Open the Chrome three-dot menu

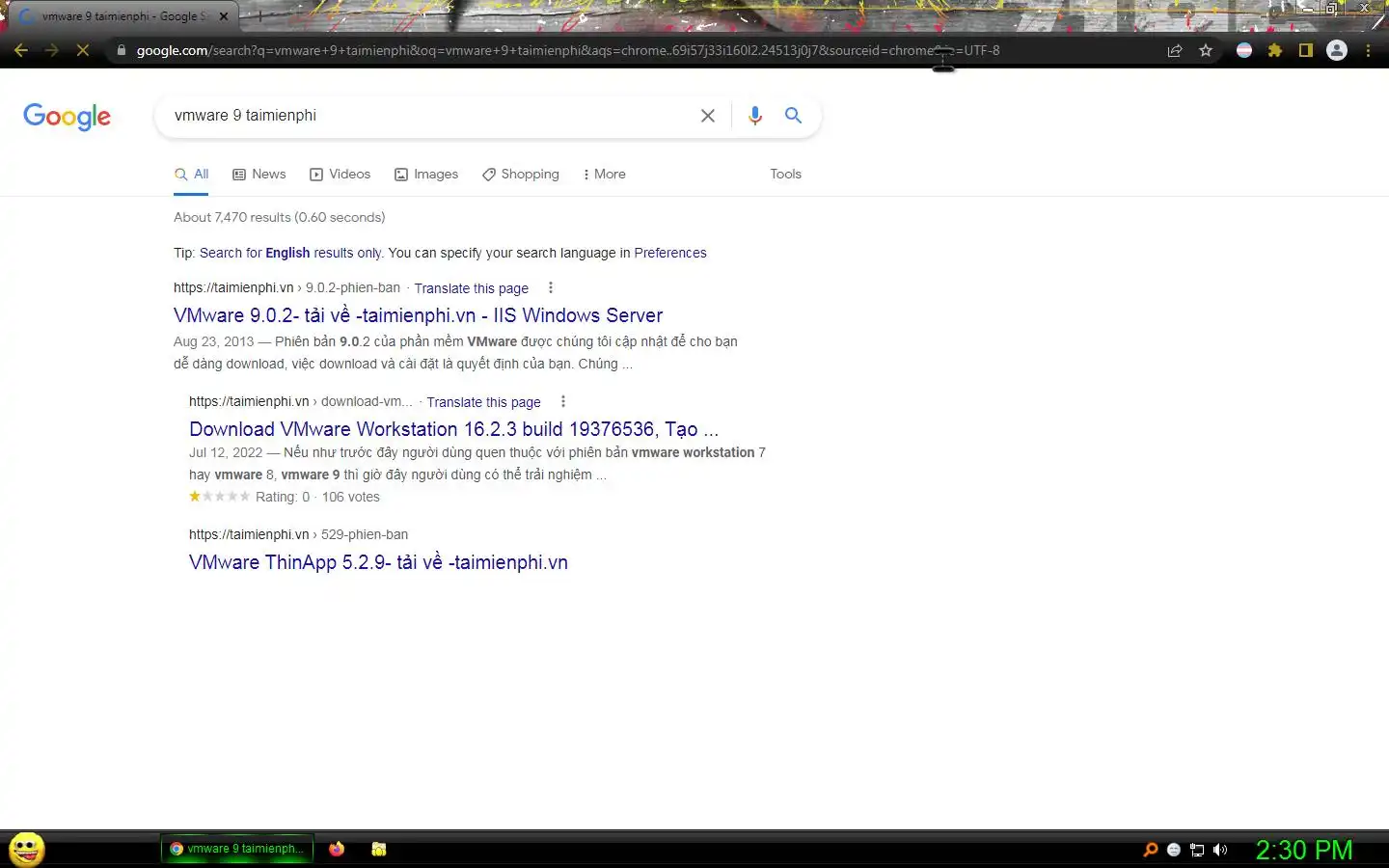tap(1368, 50)
